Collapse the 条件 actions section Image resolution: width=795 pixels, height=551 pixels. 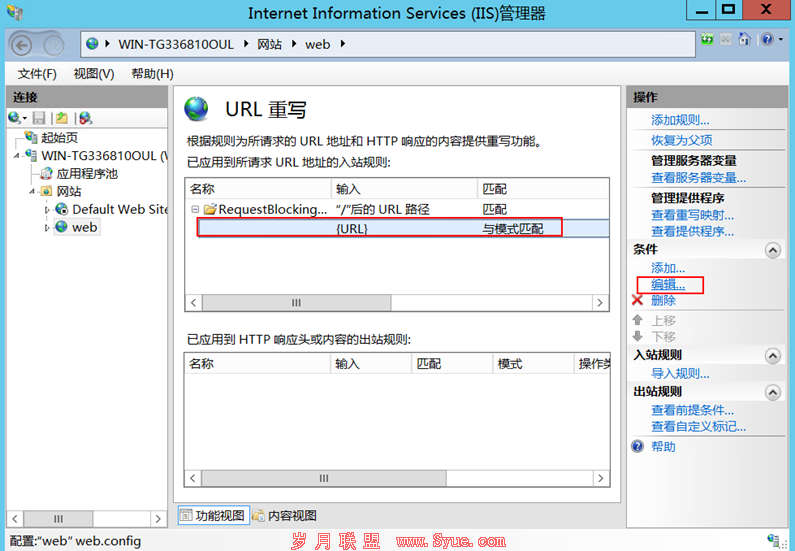tap(773, 250)
